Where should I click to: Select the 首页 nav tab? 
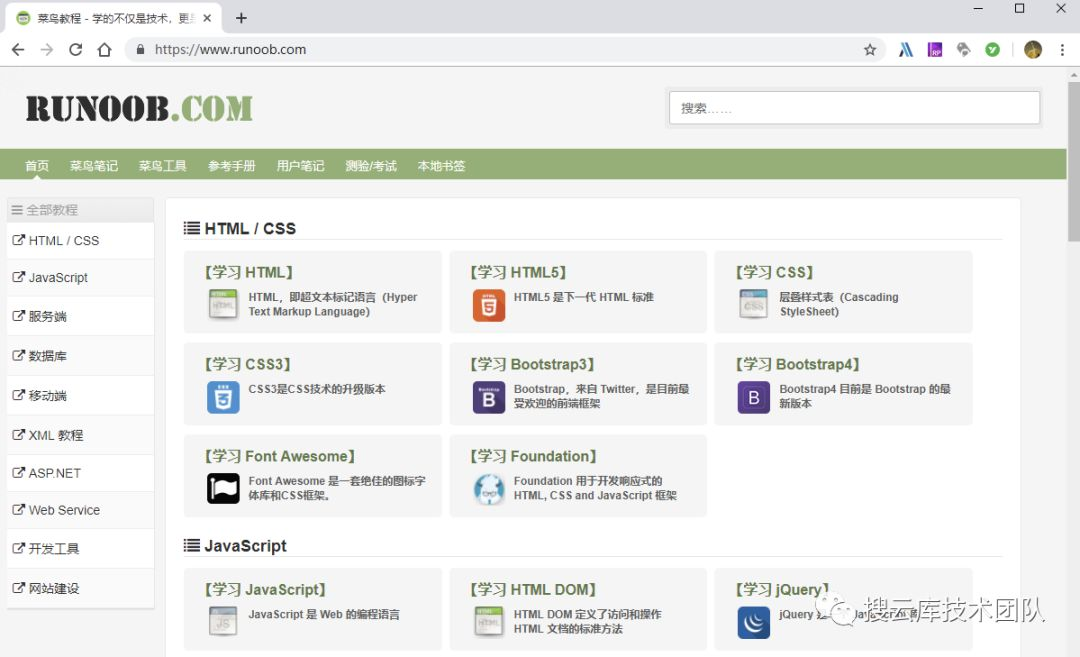point(37,165)
